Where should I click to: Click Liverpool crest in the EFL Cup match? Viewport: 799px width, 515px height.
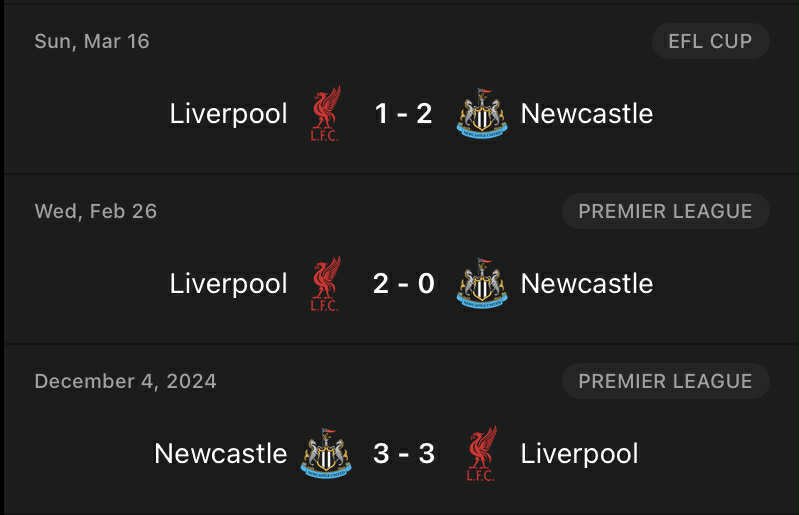tap(325, 114)
